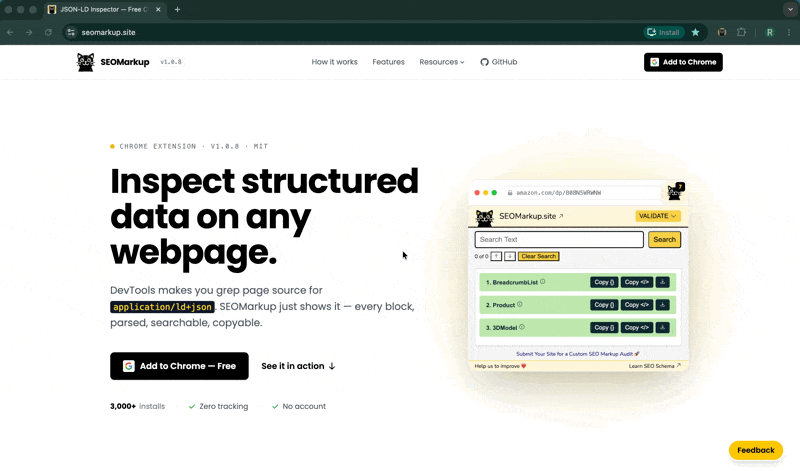Open the cat extension icon in browser toolbar
This screenshot has height=471, width=800.
(x=722, y=32)
